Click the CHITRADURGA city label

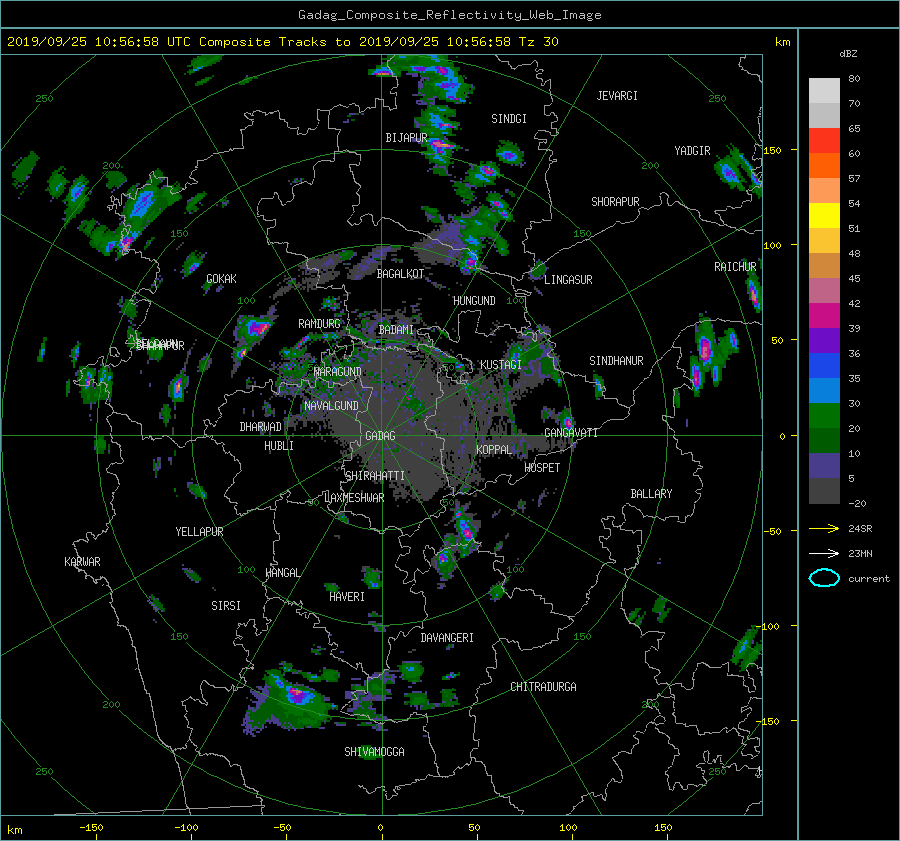coord(543,687)
